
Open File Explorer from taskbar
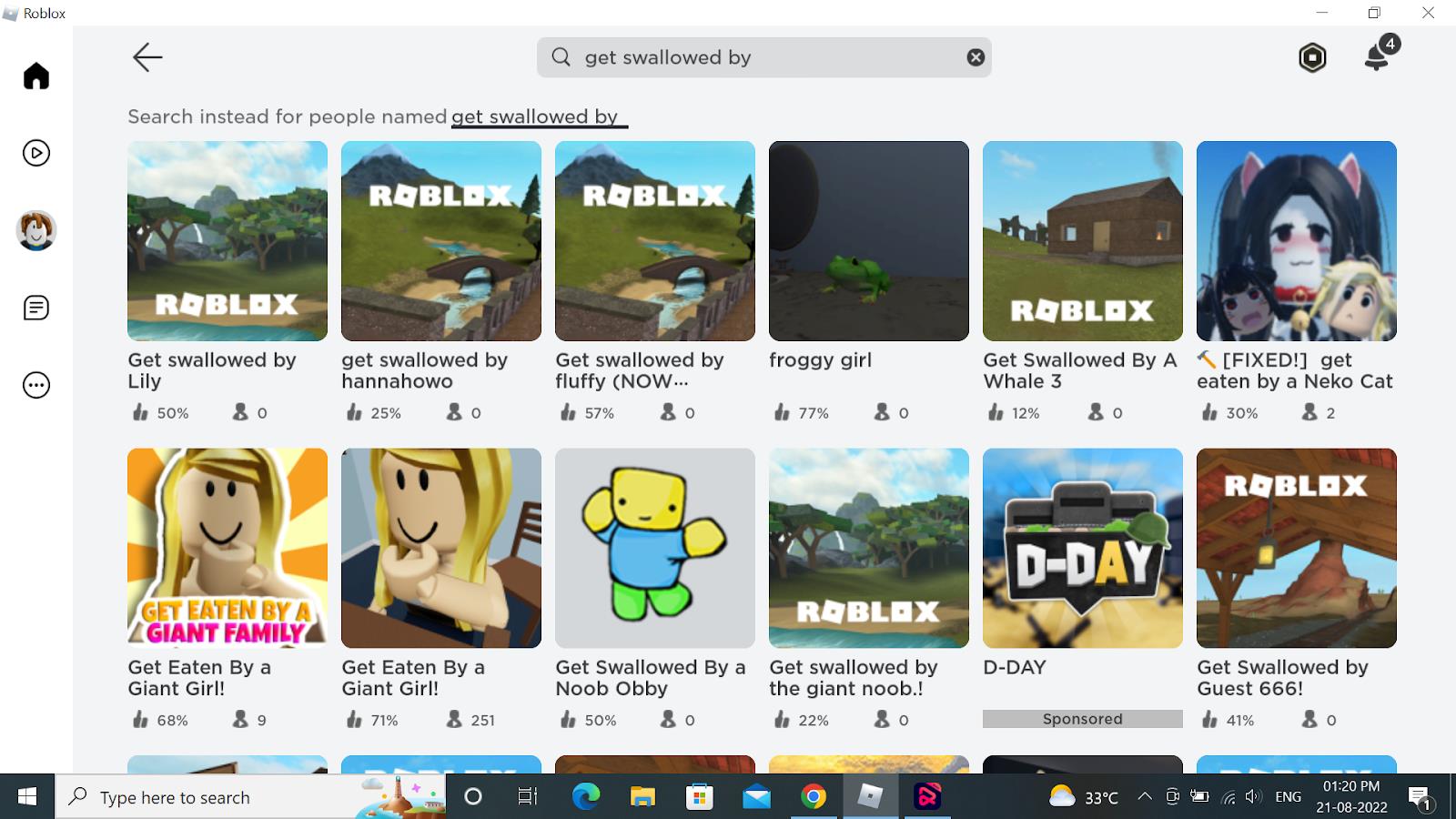(642, 797)
